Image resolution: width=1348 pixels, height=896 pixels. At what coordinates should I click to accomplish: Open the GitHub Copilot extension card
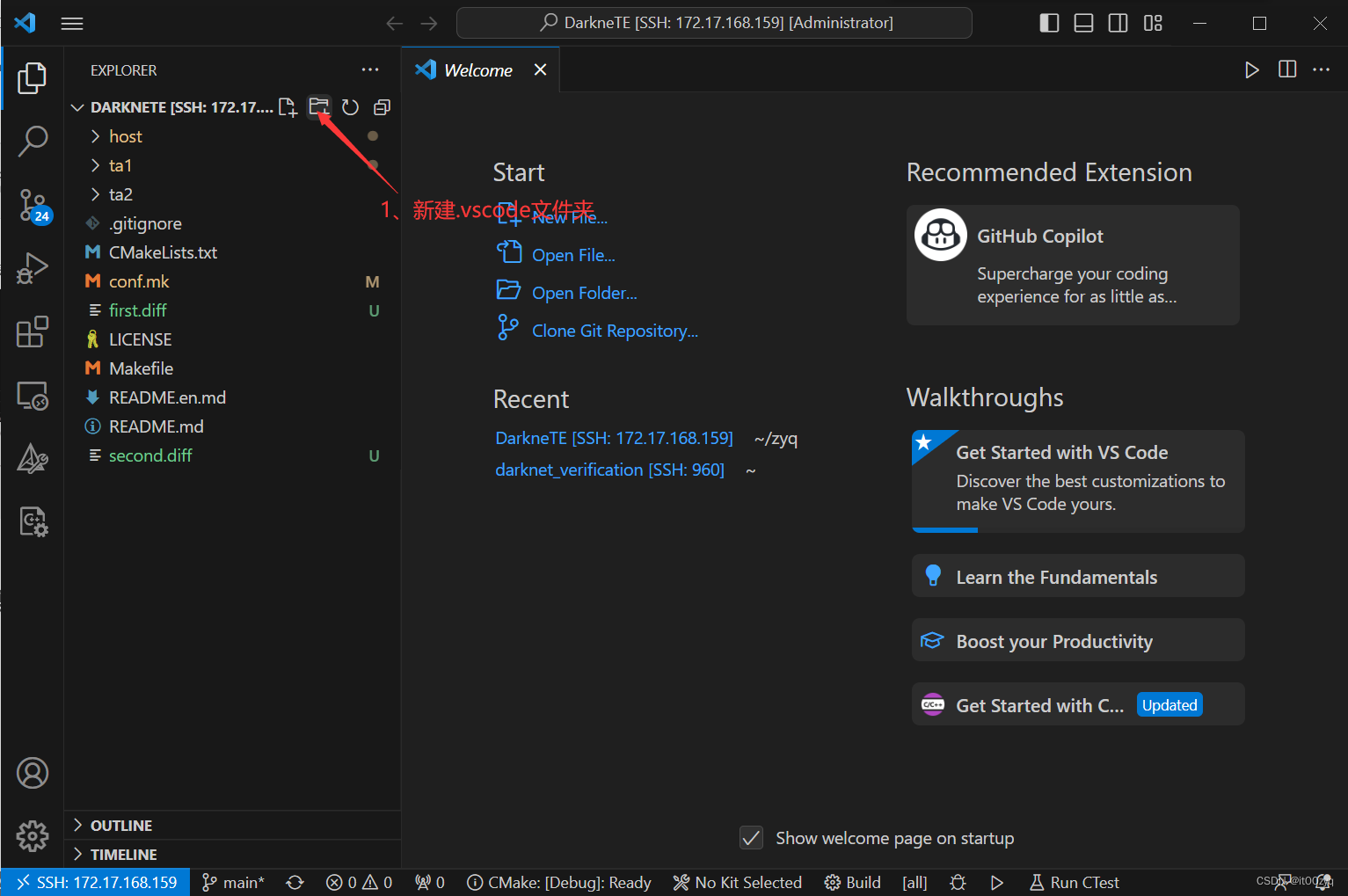(1073, 266)
